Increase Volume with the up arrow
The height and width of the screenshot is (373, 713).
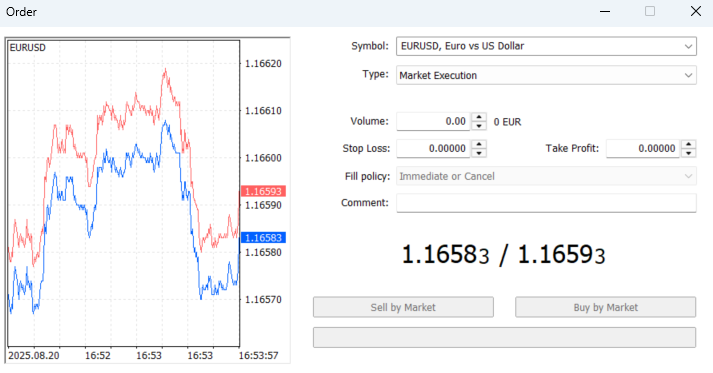point(479,117)
